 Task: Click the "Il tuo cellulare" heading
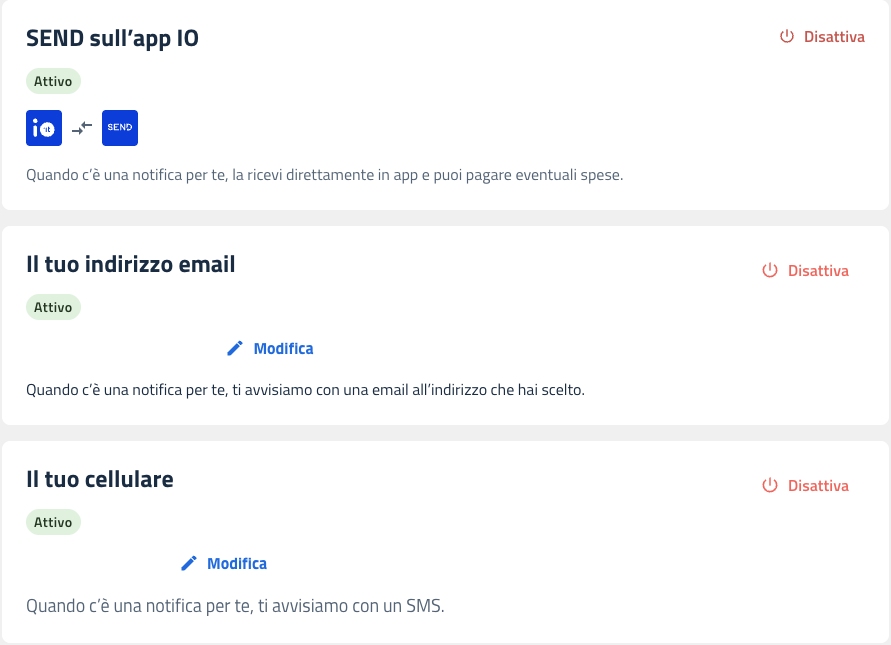pos(100,479)
